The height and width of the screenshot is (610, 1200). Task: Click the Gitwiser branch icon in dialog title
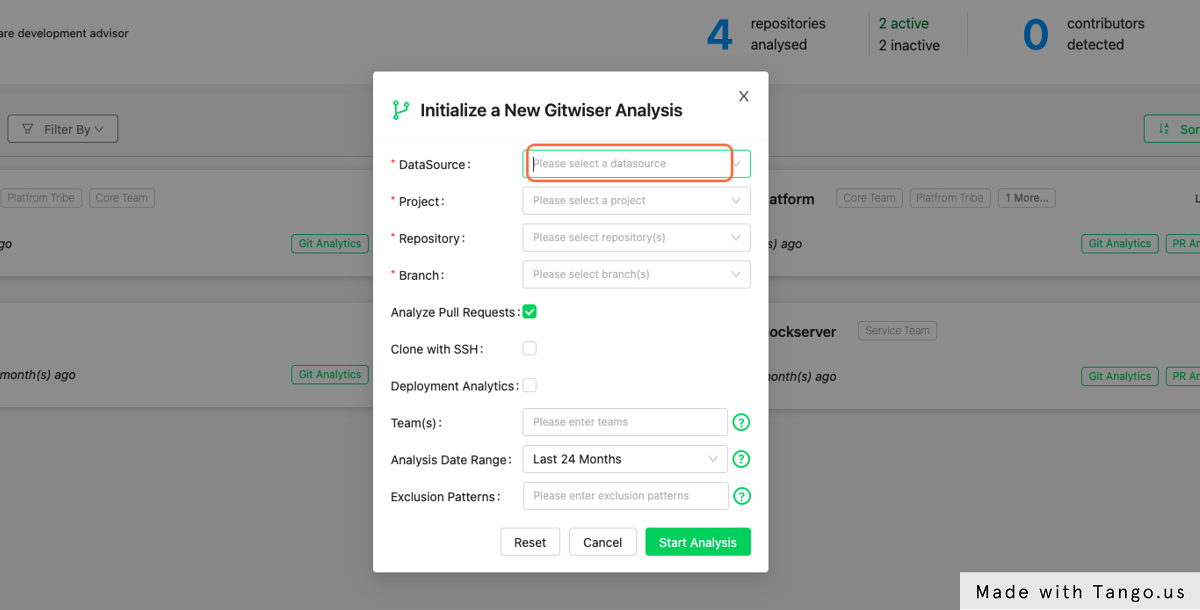[401, 110]
